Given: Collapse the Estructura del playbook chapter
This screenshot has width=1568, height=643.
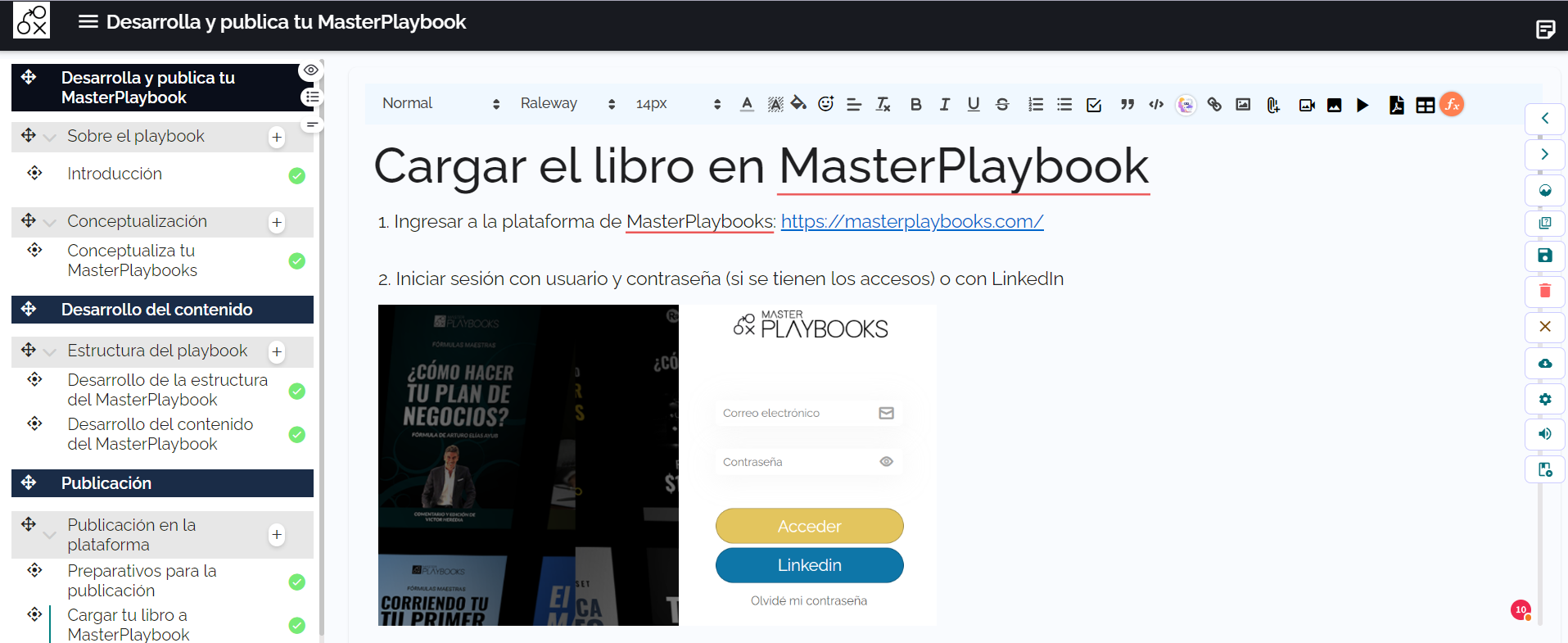Looking at the screenshot, I should pos(50,352).
